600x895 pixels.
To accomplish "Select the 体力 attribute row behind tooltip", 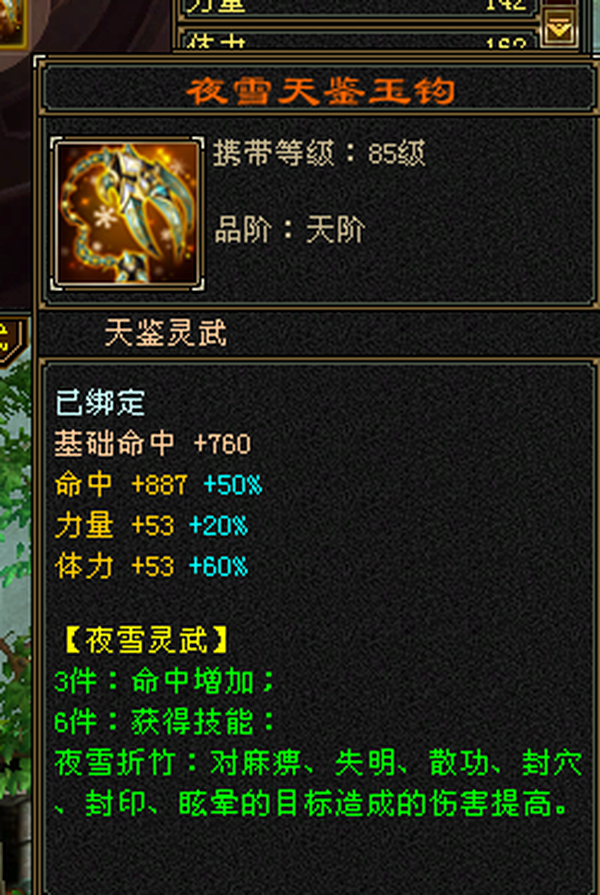I will [359, 40].
